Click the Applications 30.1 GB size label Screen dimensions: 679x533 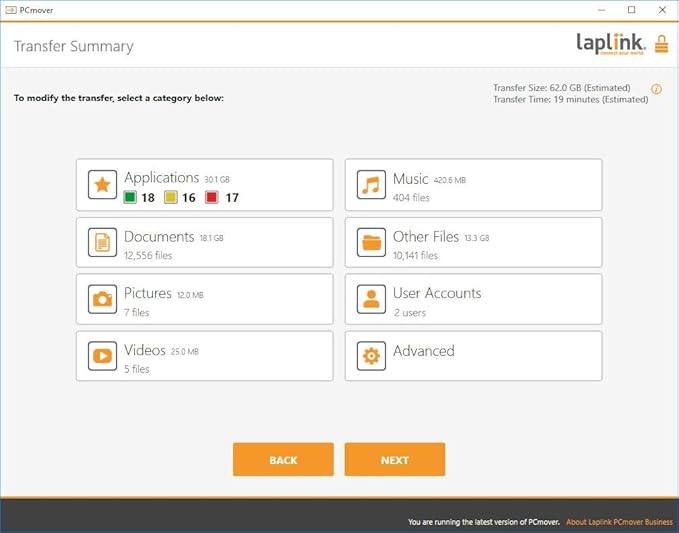pyautogui.click(x=217, y=180)
